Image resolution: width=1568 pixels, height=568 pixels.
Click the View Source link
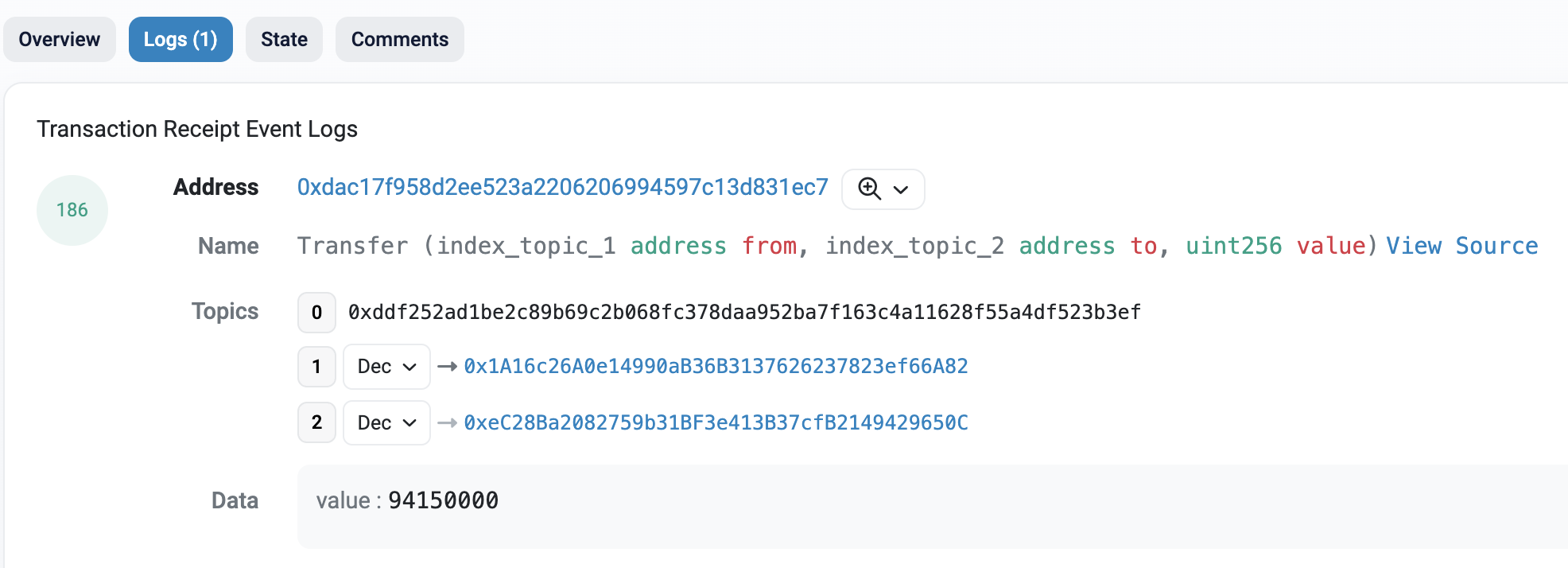pyautogui.click(x=1462, y=246)
